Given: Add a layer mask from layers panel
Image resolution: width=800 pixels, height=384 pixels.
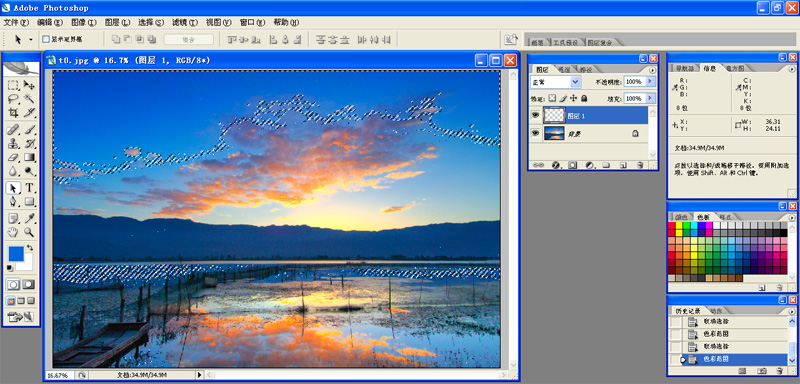Looking at the screenshot, I should pos(572,165).
